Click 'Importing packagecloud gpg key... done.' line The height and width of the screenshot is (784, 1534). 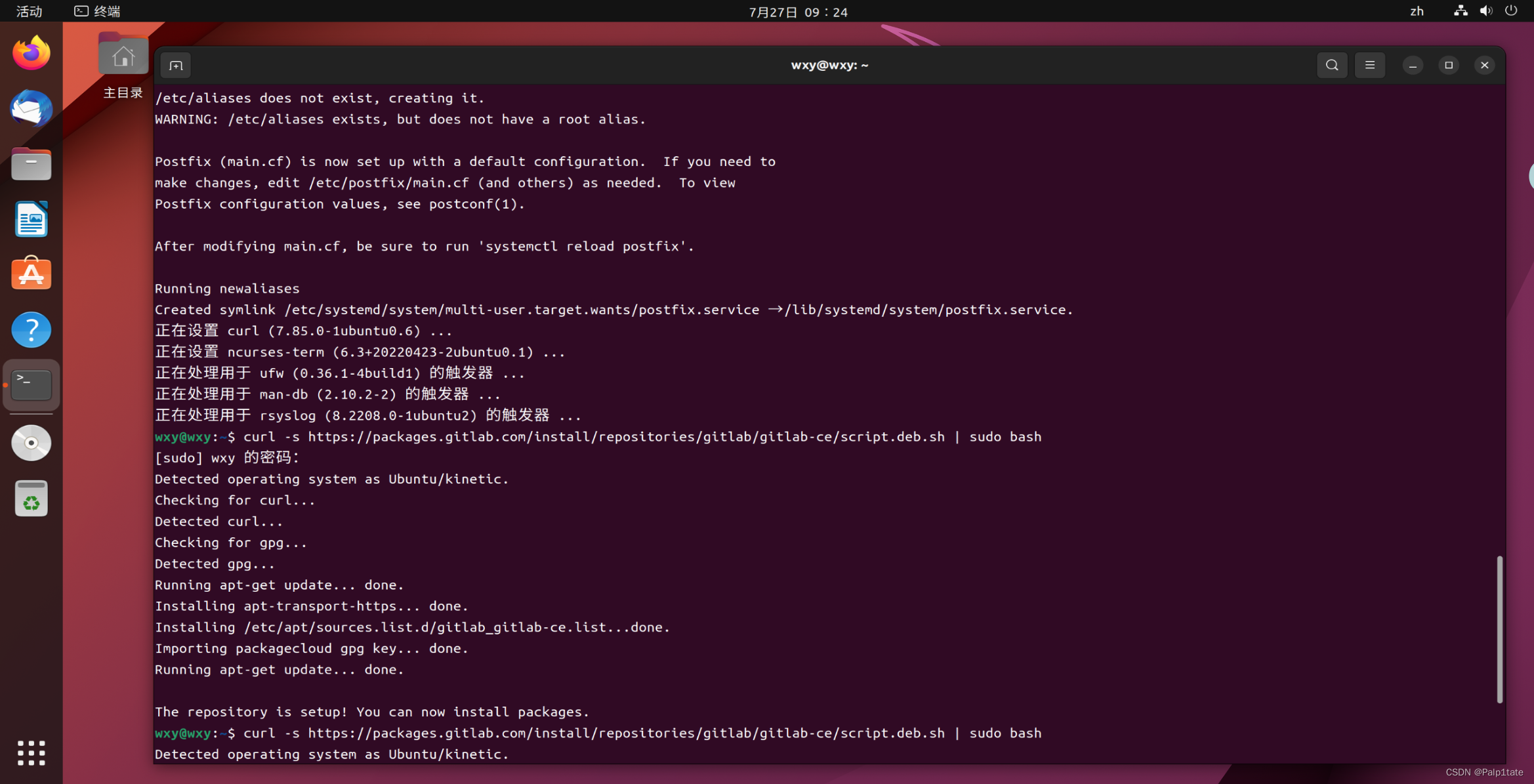pyautogui.click(x=312, y=649)
